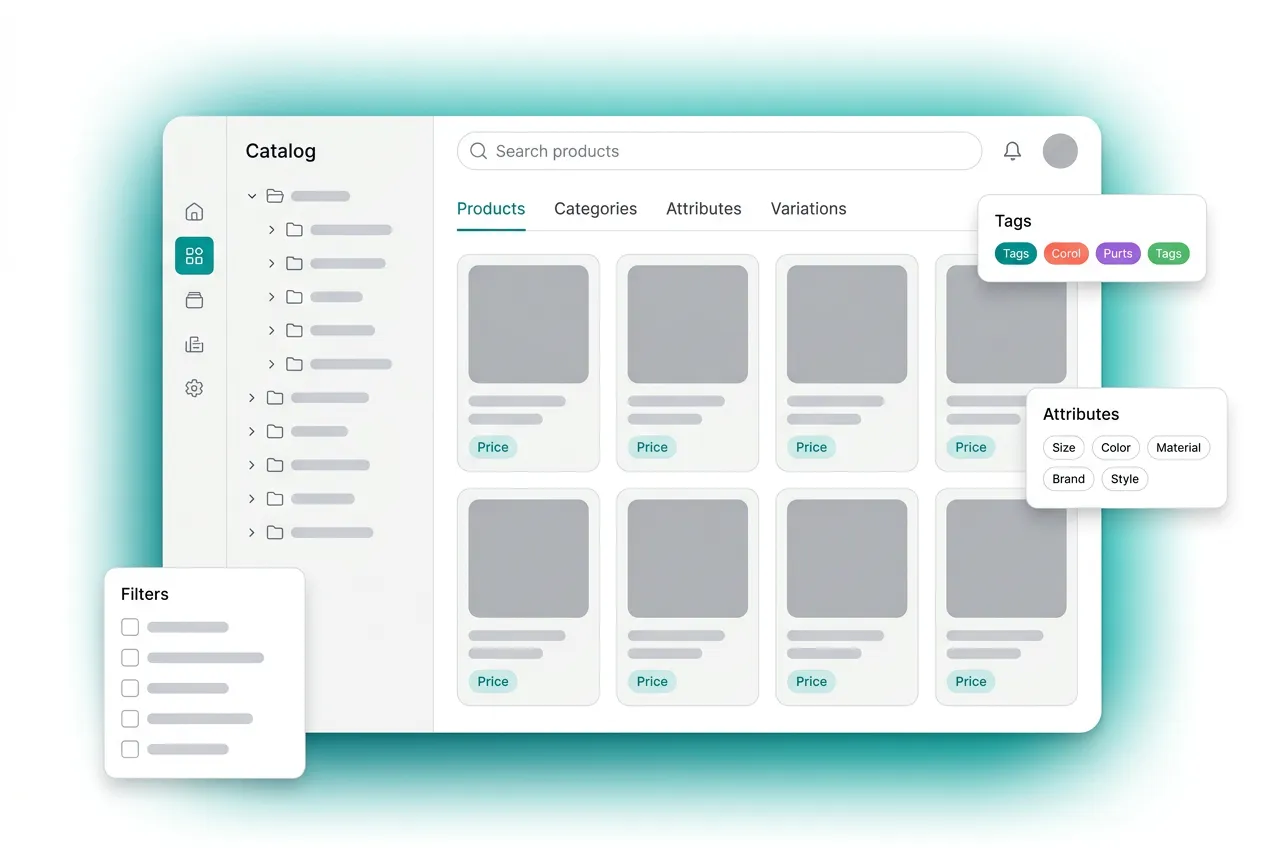Click Price badge on first bottom-row card
The width and height of the screenshot is (1264, 848).
[x=493, y=681]
